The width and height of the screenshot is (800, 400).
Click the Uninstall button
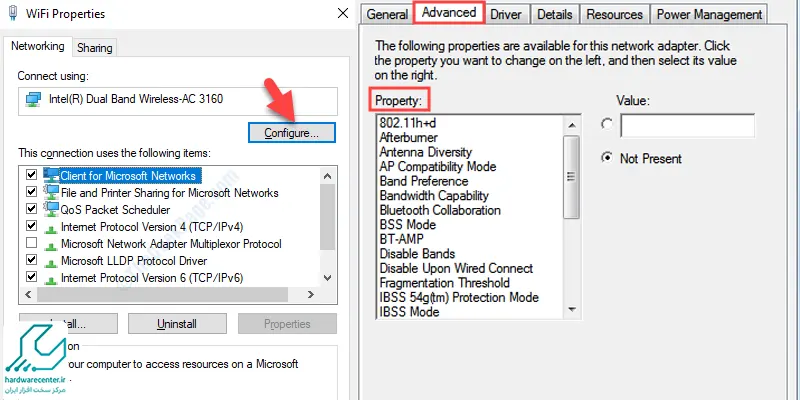[x=177, y=323]
